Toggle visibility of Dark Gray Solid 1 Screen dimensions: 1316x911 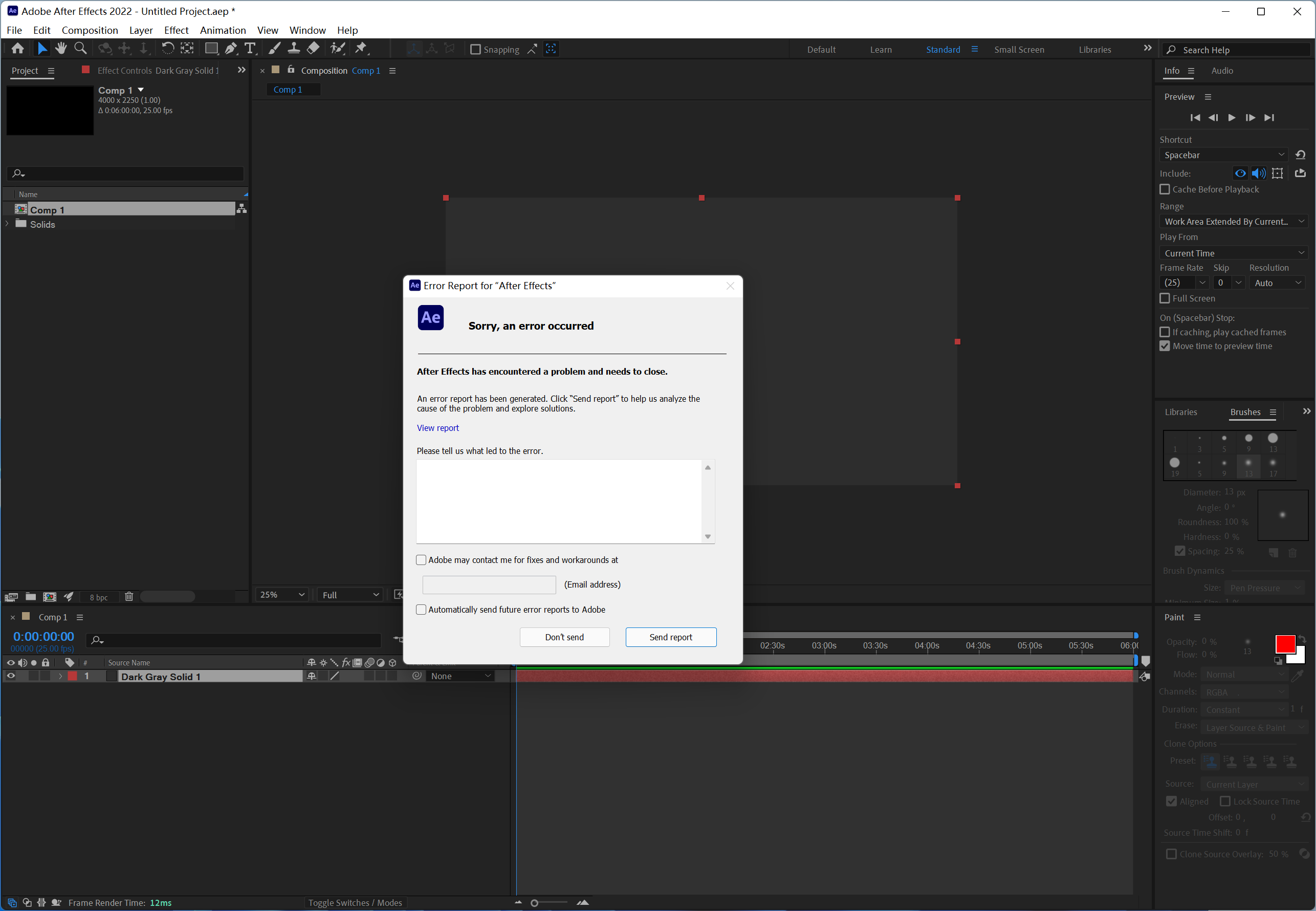(x=10, y=676)
